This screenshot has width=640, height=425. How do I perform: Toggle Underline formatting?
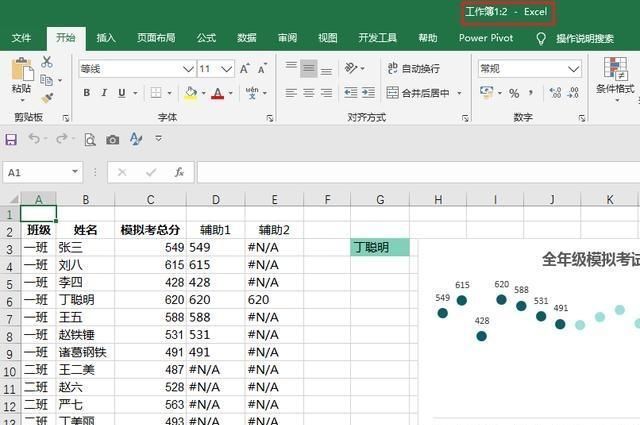122,93
